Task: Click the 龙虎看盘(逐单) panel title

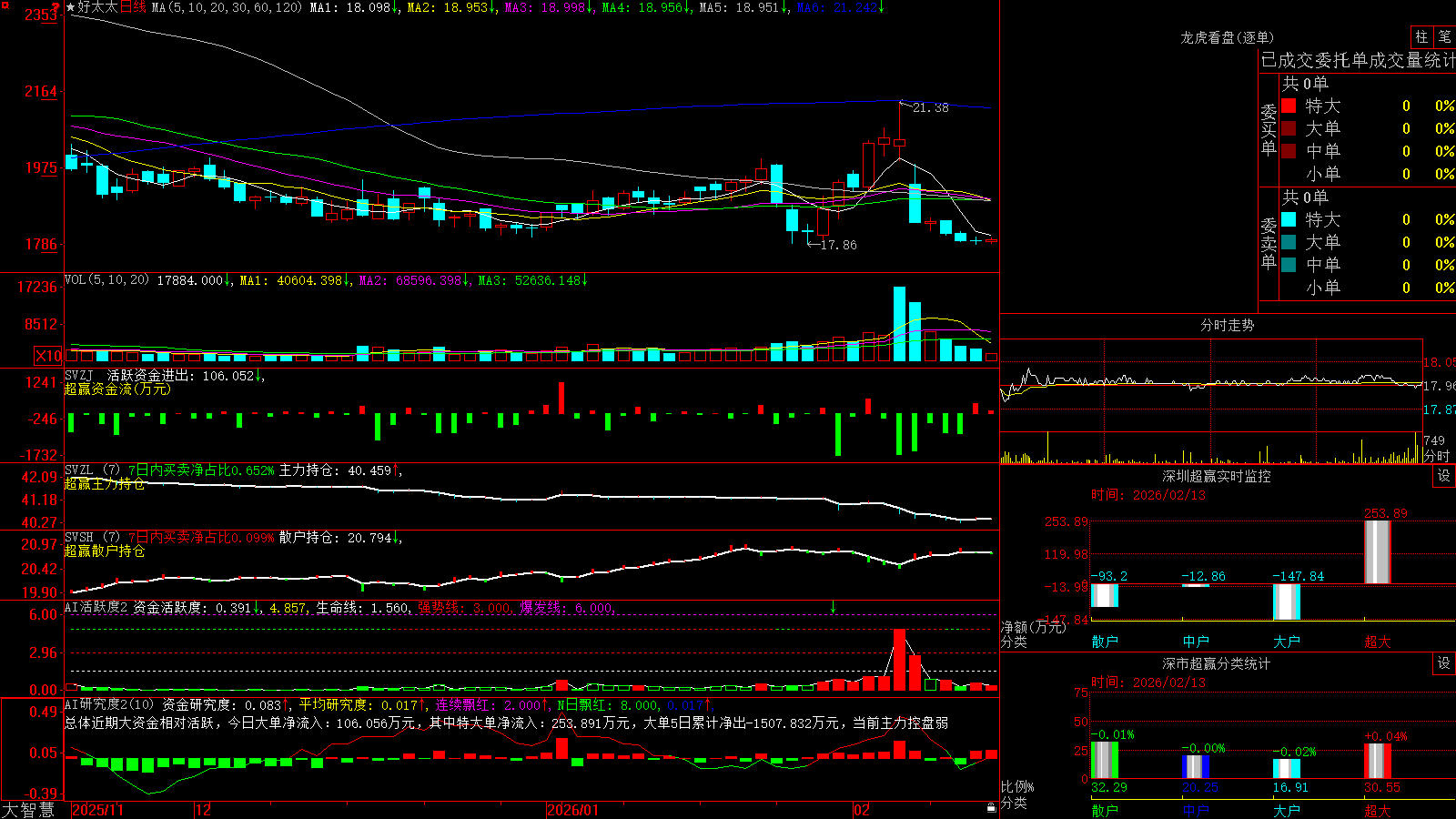Action: pyautogui.click(x=1227, y=37)
